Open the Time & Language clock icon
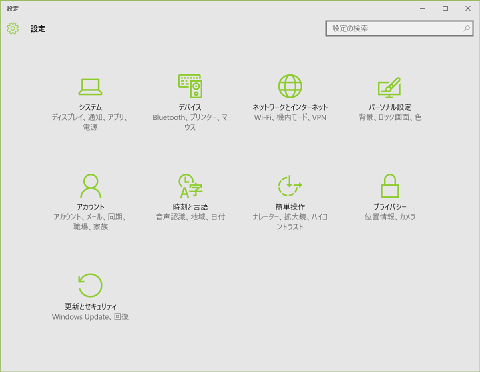 click(190, 186)
